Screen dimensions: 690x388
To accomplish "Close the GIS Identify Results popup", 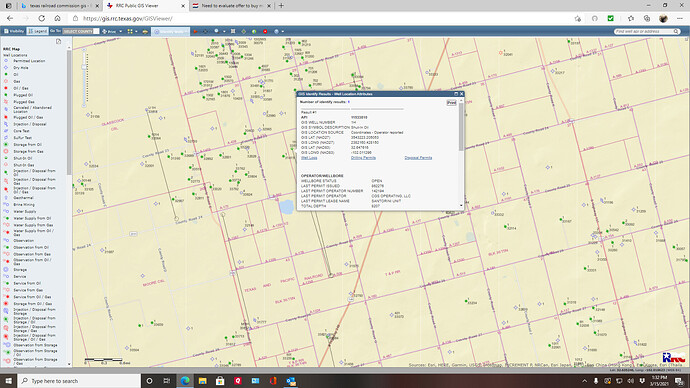I will click(461, 94).
